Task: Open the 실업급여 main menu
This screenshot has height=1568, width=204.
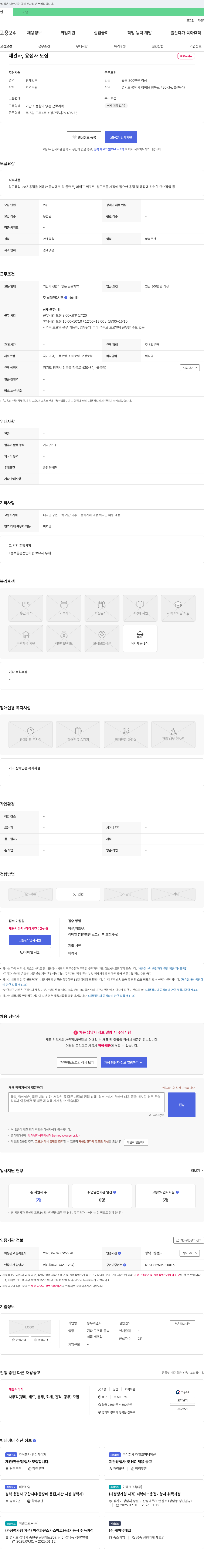Action: point(101,33)
